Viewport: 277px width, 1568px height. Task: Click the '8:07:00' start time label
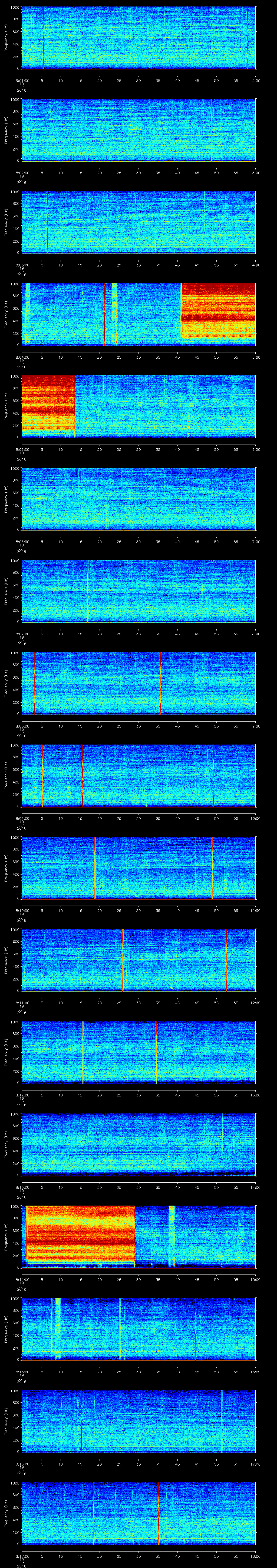[x=22, y=634]
